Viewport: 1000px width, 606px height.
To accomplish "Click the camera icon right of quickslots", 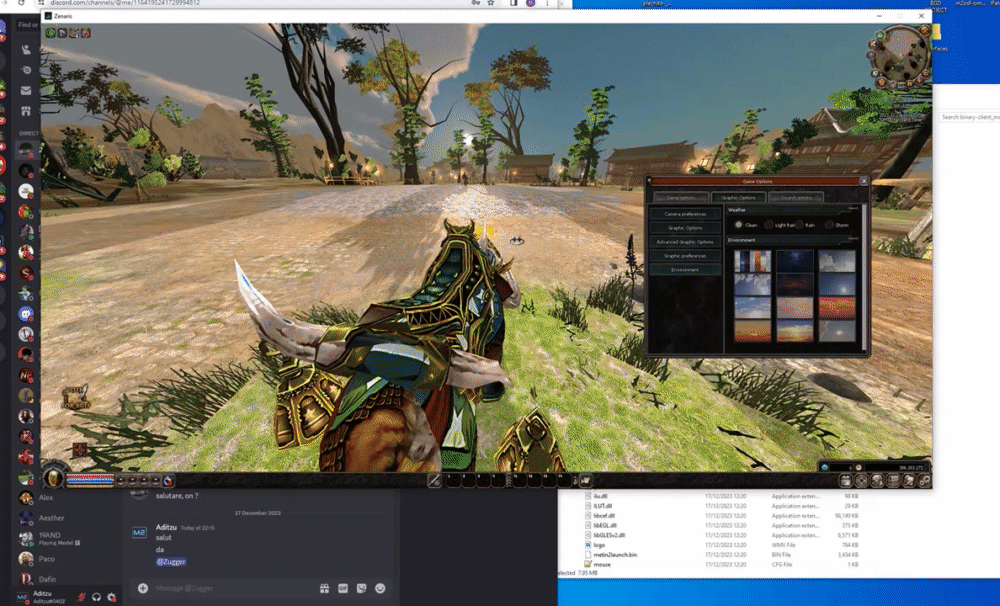I will pos(585,480).
